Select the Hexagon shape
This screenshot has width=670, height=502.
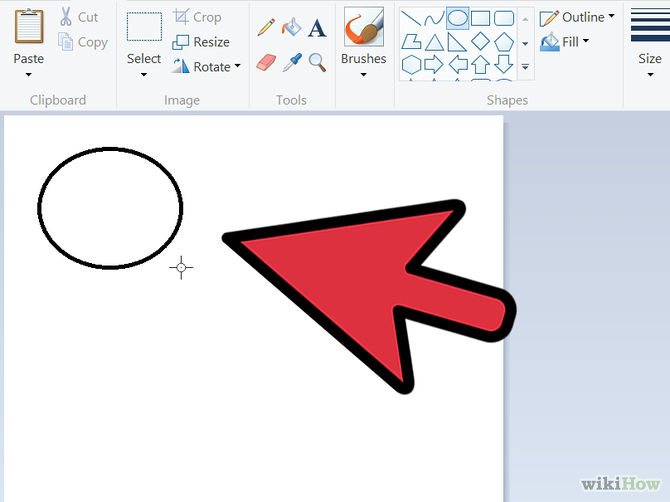coord(411,65)
